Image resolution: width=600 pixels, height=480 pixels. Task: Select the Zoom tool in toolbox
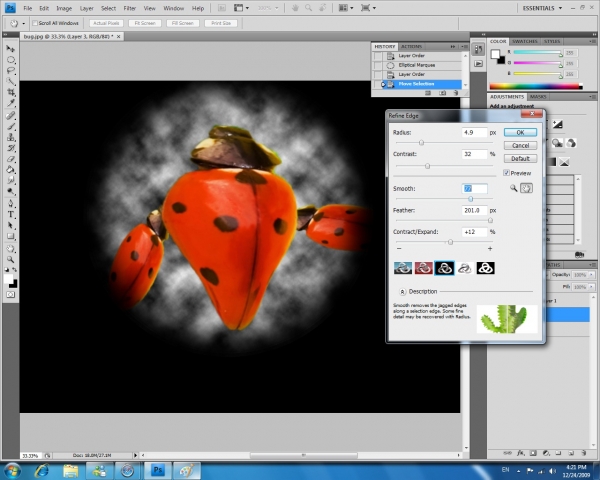11,260
